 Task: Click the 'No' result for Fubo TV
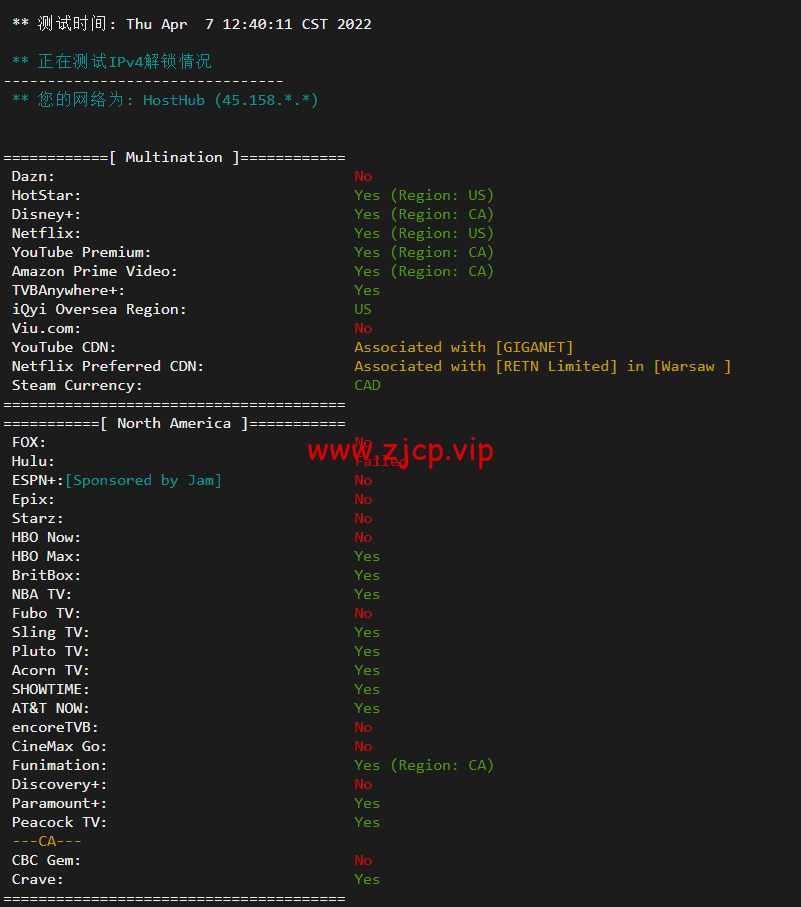coord(363,614)
